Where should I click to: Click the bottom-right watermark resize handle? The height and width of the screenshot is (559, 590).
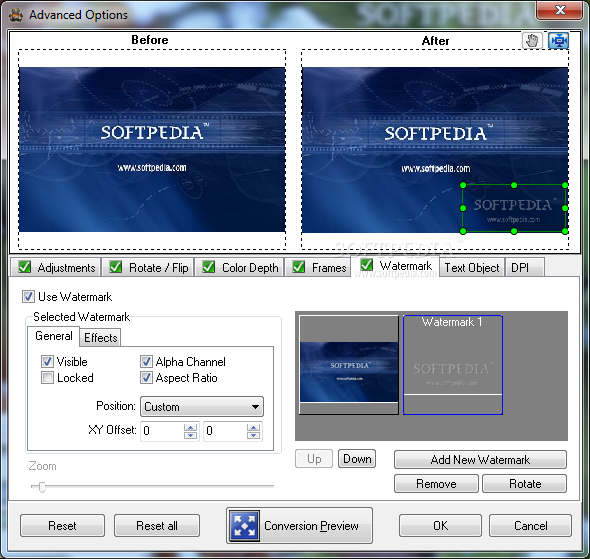565,231
